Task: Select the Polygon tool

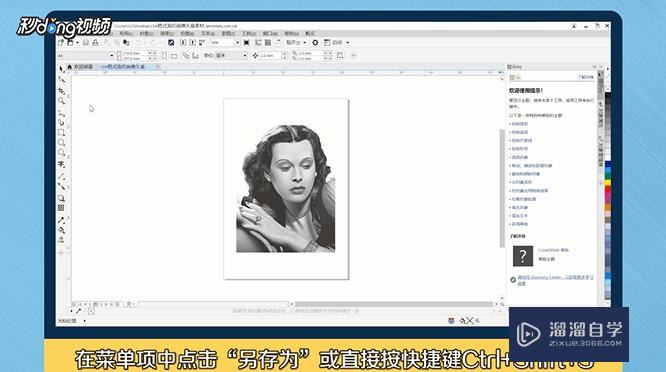Action: [x=61, y=152]
